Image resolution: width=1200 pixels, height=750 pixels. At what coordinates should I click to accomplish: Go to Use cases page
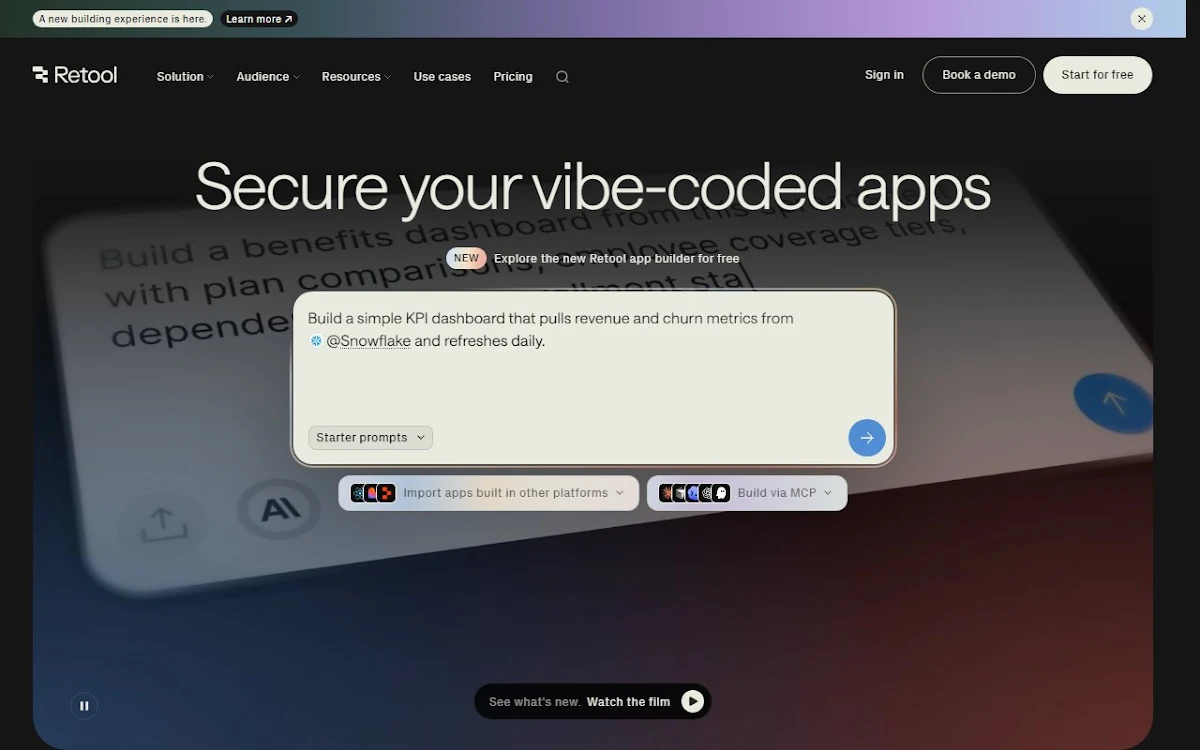(442, 77)
